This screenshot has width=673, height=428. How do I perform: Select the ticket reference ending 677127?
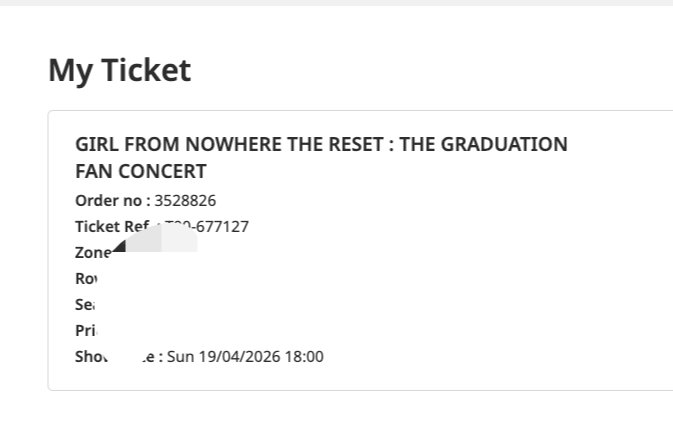click(x=222, y=226)
